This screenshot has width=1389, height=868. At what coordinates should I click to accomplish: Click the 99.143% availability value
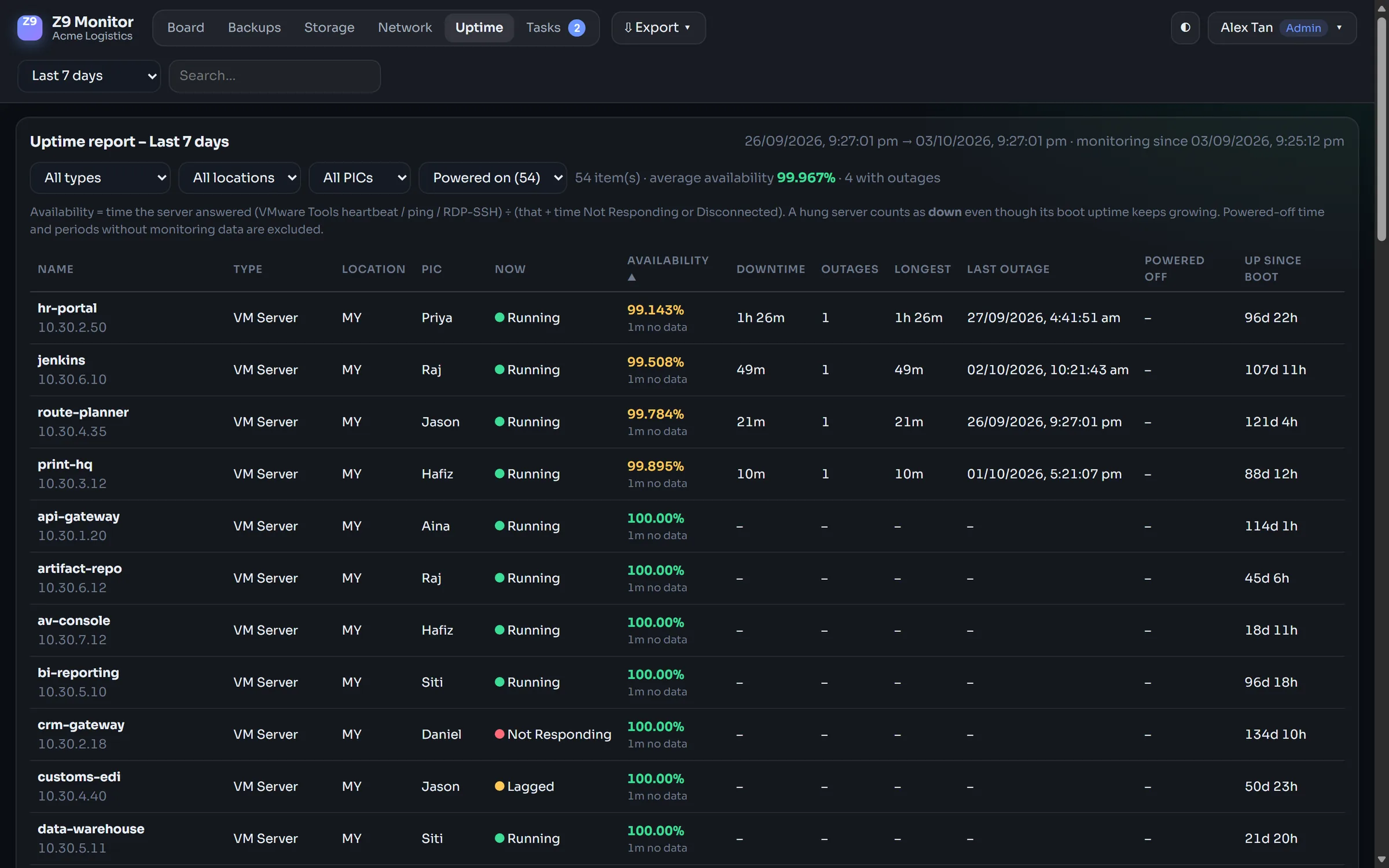point(656,310)
